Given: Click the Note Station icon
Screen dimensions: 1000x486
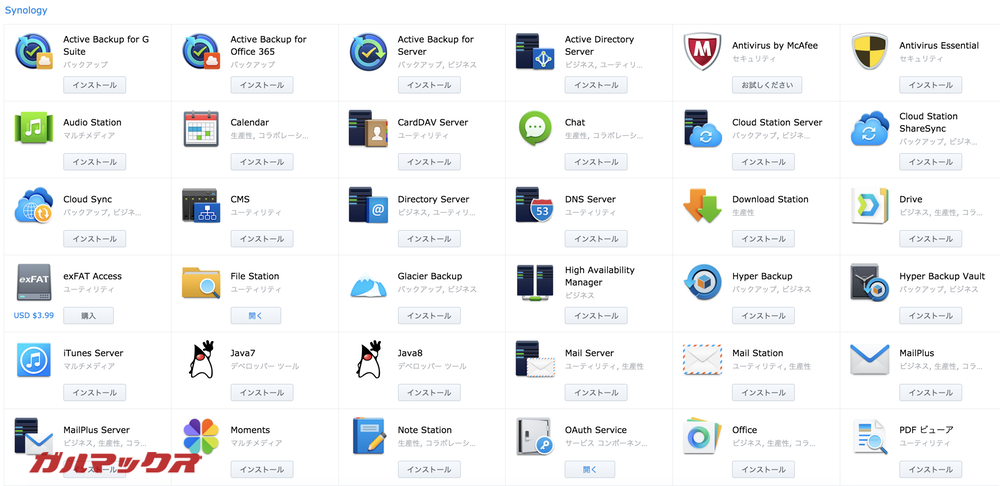Looking at the screenshot, I should pyautogui.click(x=368, y=437).
